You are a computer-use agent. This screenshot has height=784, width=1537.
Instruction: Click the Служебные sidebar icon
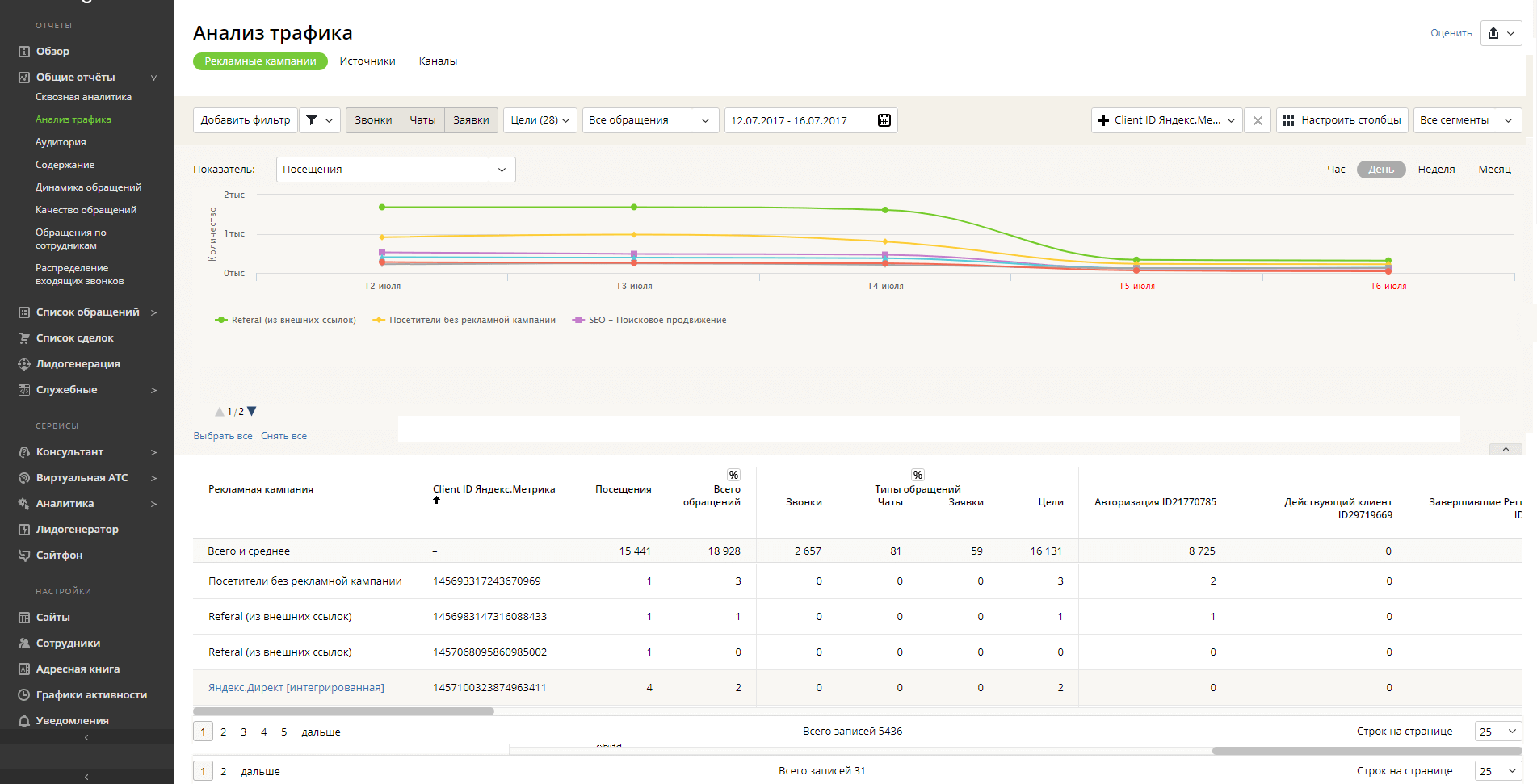point(24,390)
